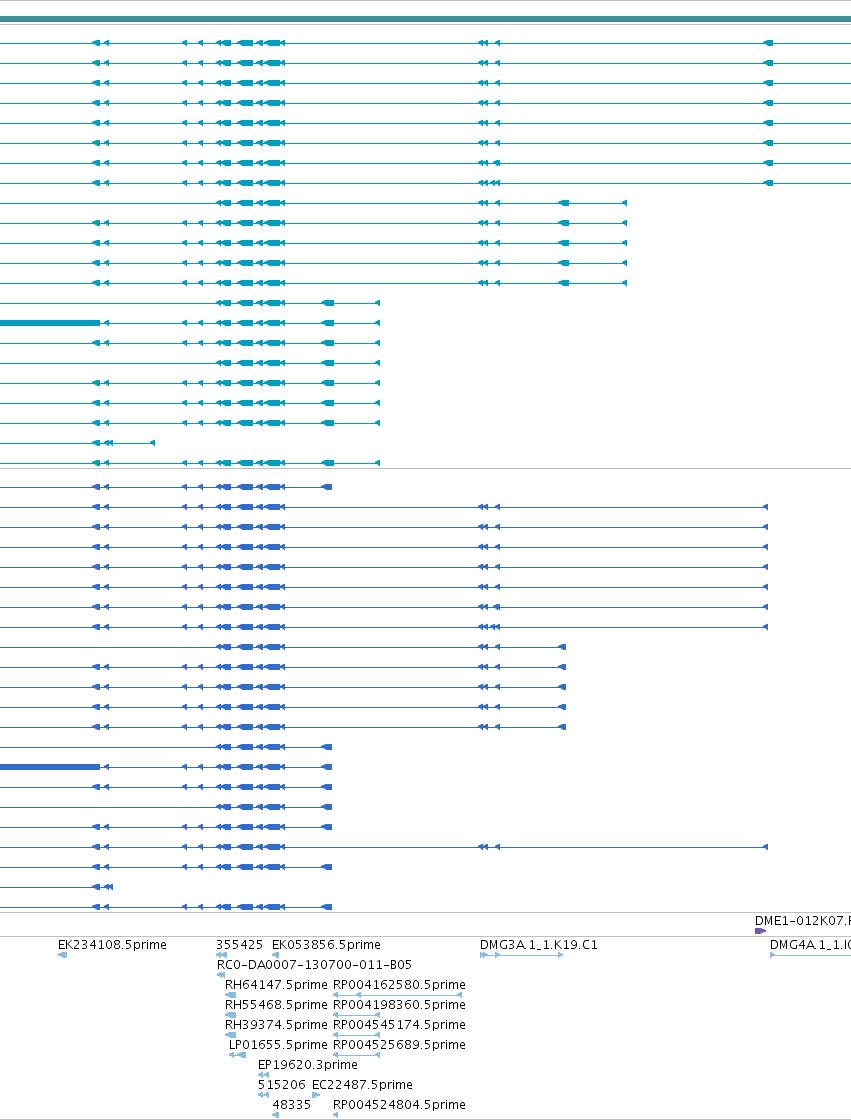851x1120 pixels.
Task: Select alignment glyph below RP004525689.5prime
Action: pos(357,1055)
